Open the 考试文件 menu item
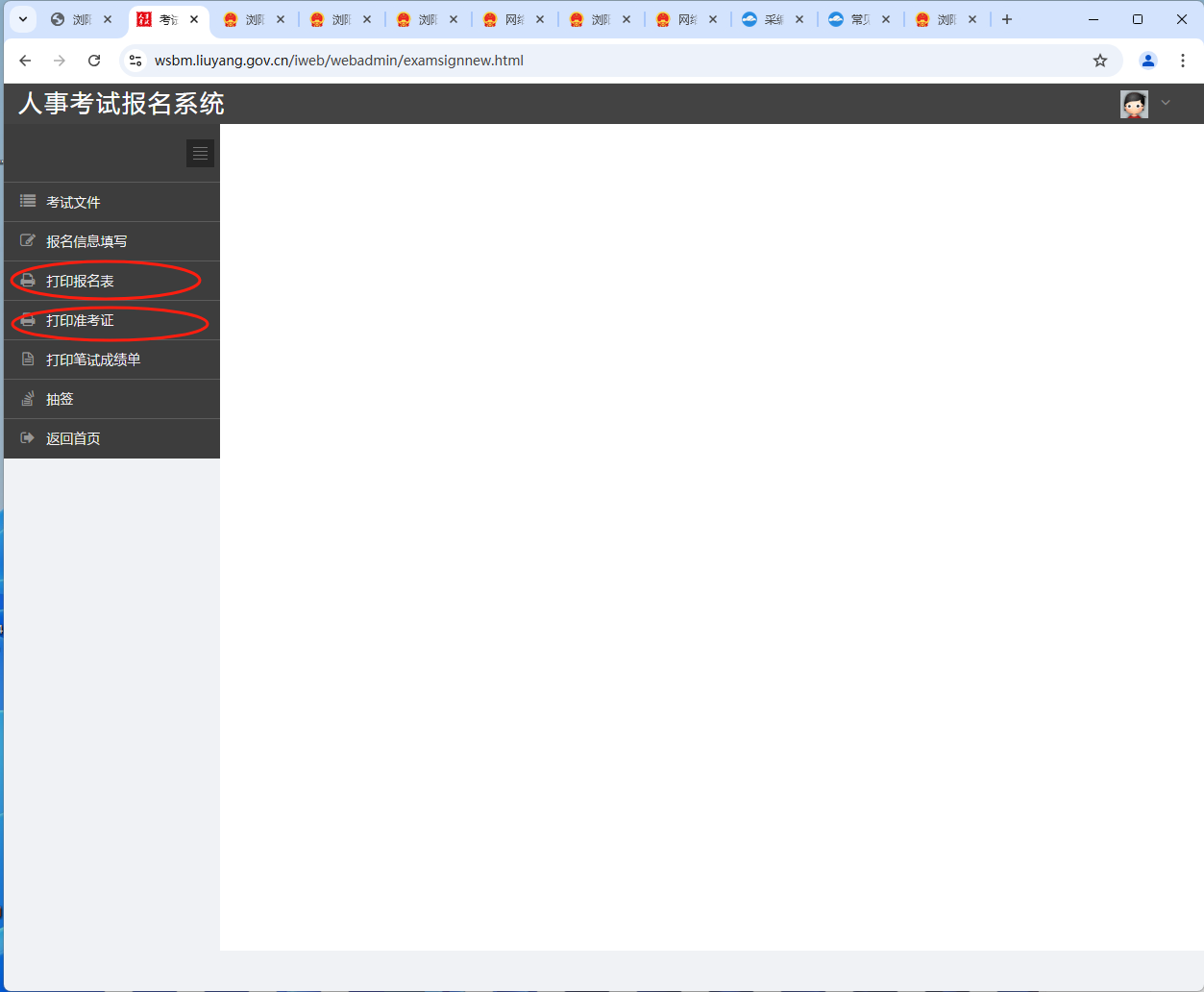1204x992 pixels. coord(73,202)
